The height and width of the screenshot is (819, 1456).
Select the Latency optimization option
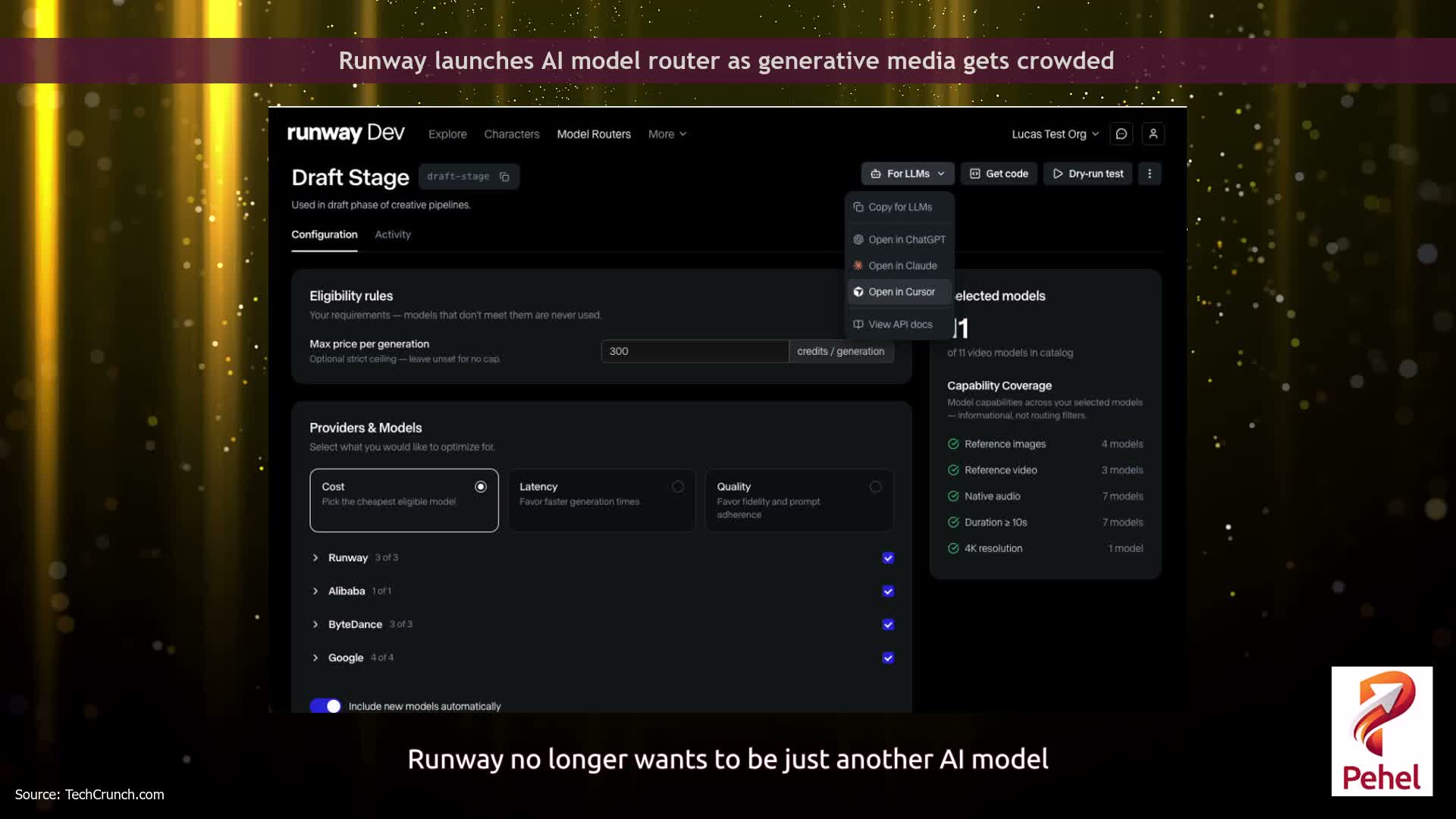(x=601, y=500)
